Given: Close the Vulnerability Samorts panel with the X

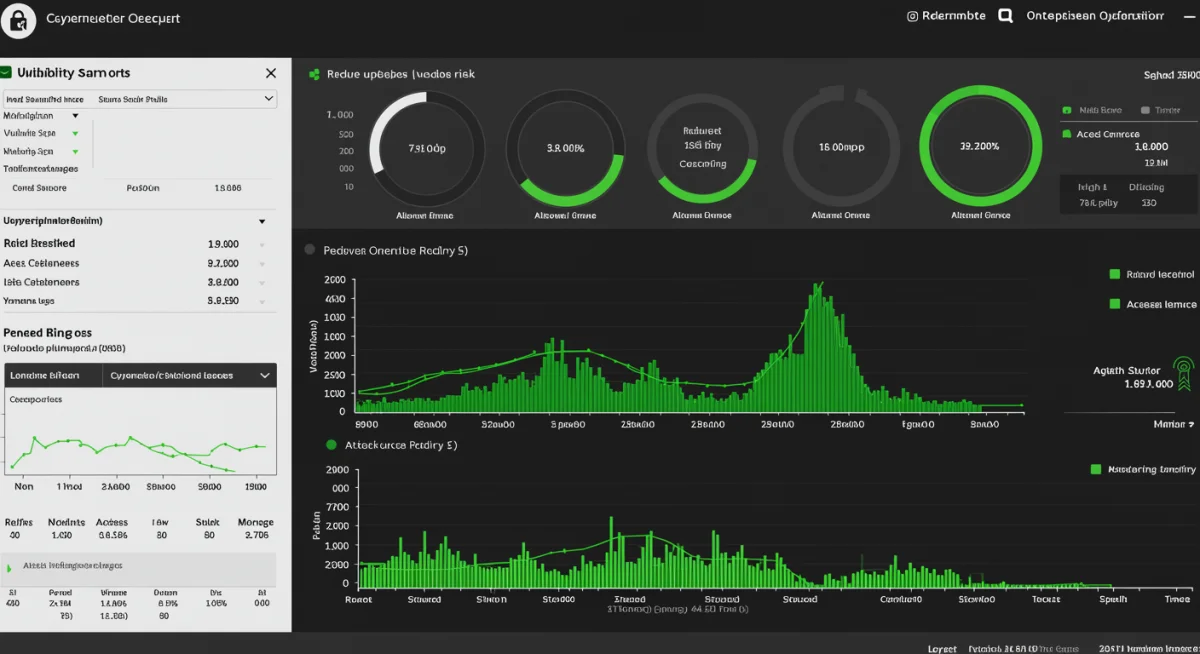Looking at the screenshot, I should tap(270, 72).
